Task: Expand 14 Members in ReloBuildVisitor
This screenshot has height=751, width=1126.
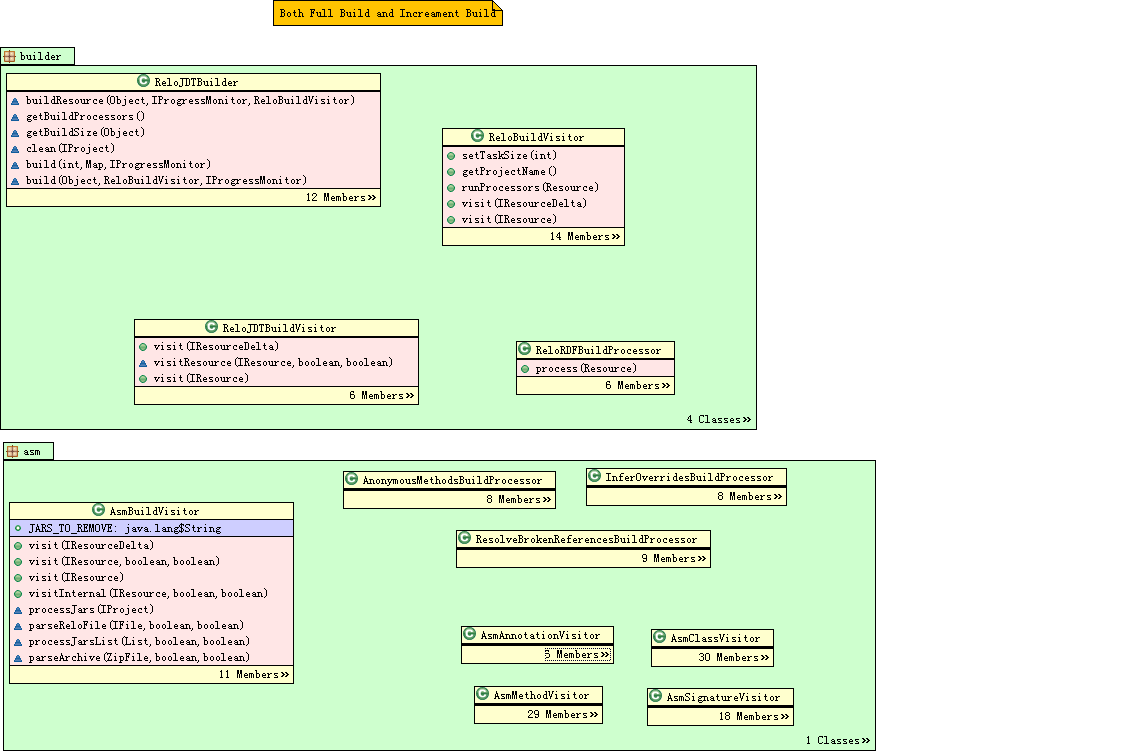Action: [585, 236]
